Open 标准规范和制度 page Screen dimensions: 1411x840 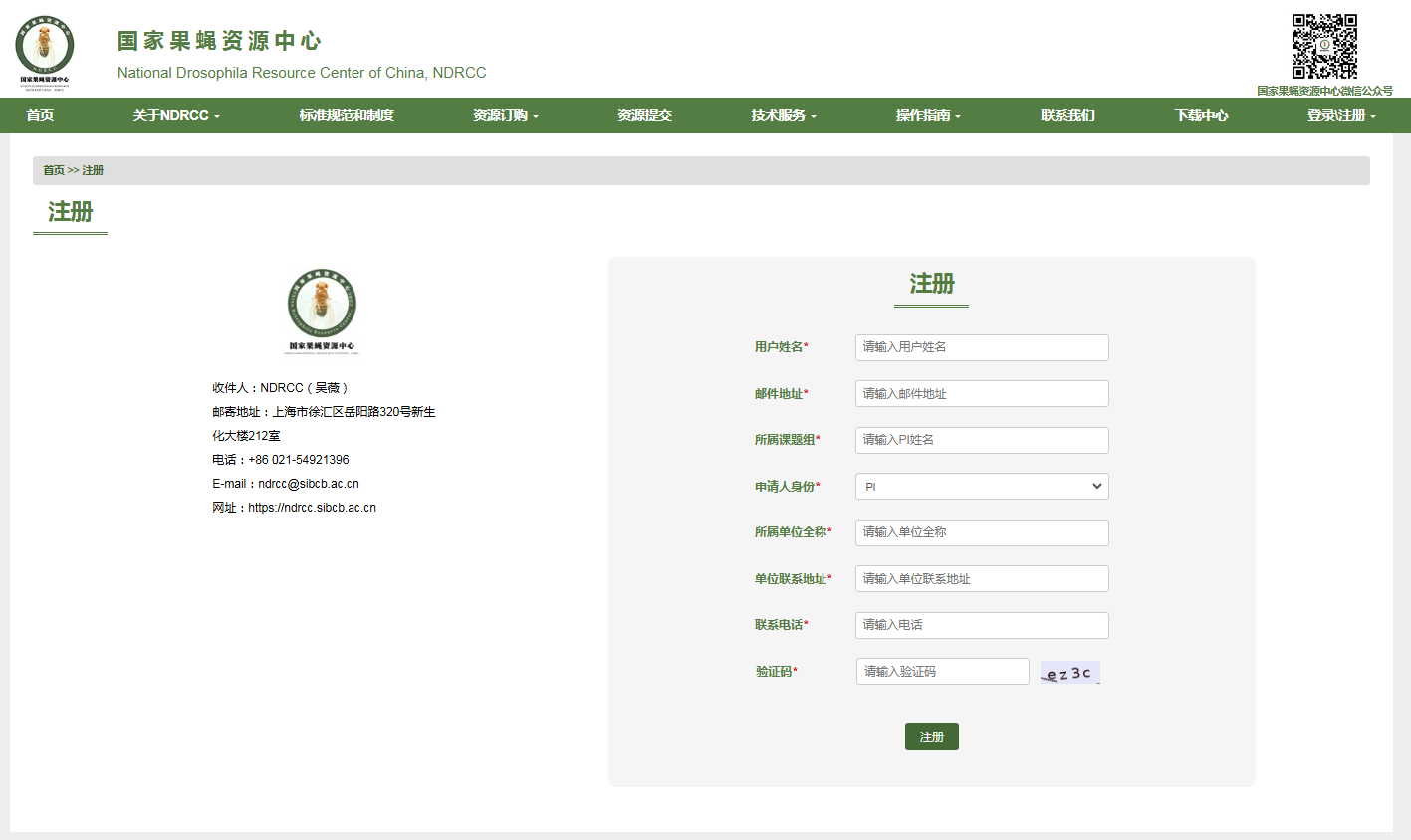coord(347,115)
